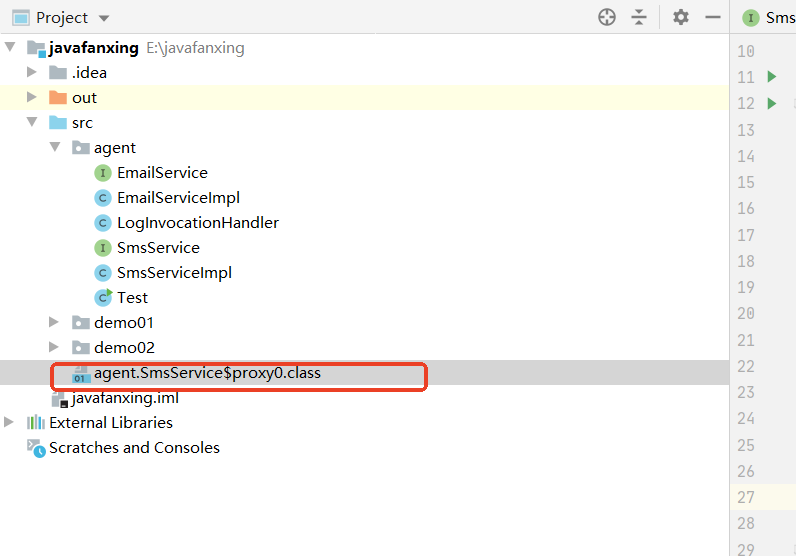
Task: Click the Collapse All icon
Action: (x=639, y=17)
